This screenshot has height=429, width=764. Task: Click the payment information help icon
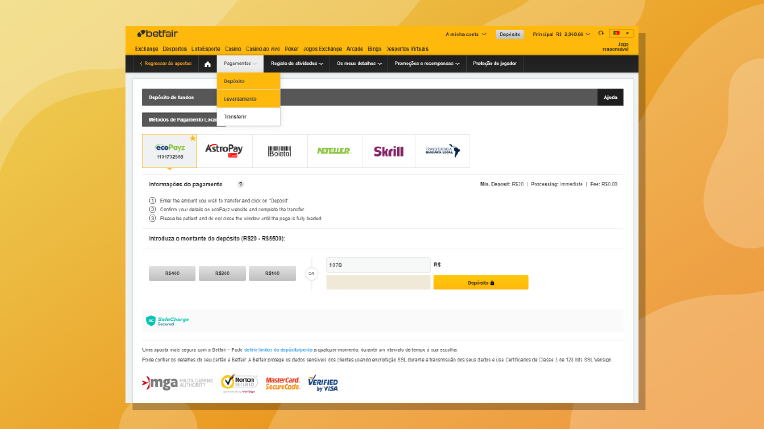(x=240, y=184)
